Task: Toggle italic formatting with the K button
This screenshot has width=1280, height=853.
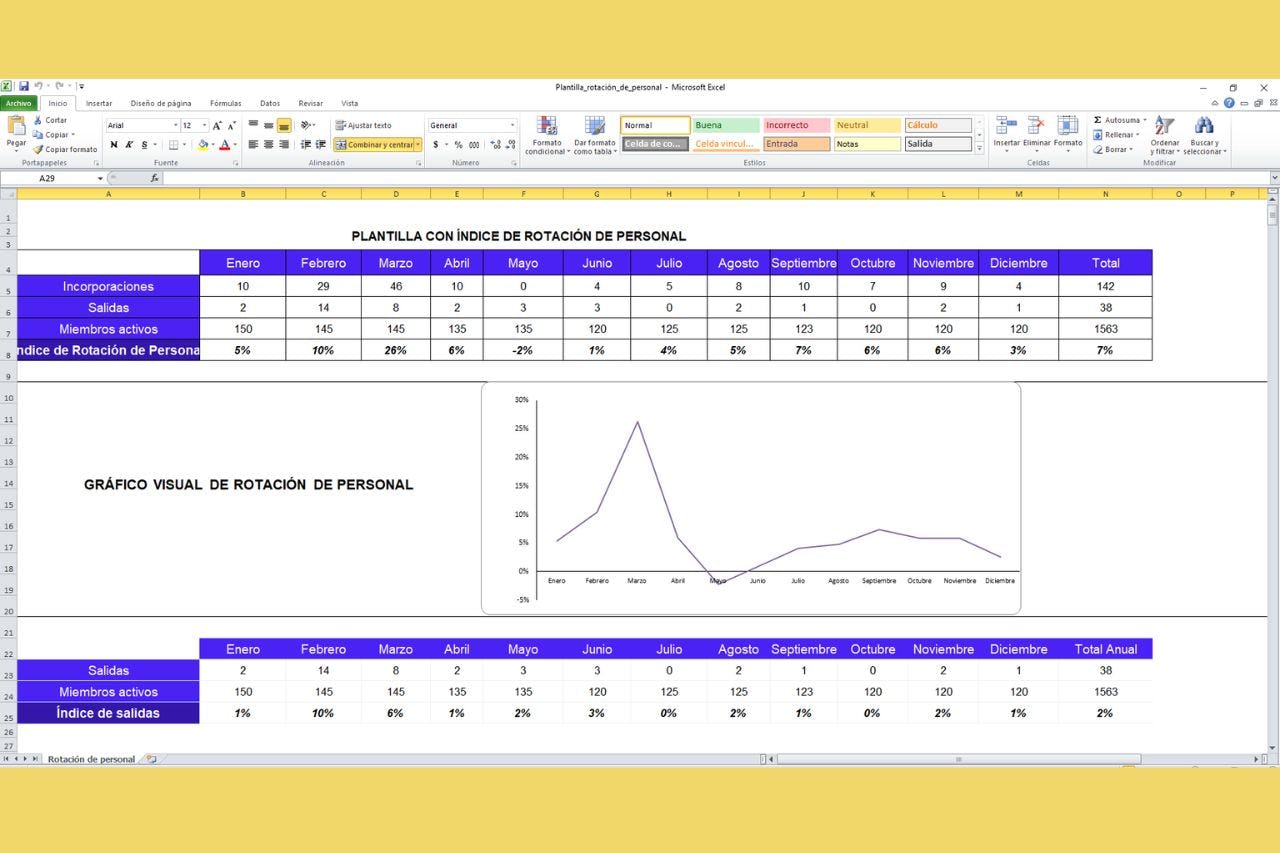Action: [x=129, y=145]
